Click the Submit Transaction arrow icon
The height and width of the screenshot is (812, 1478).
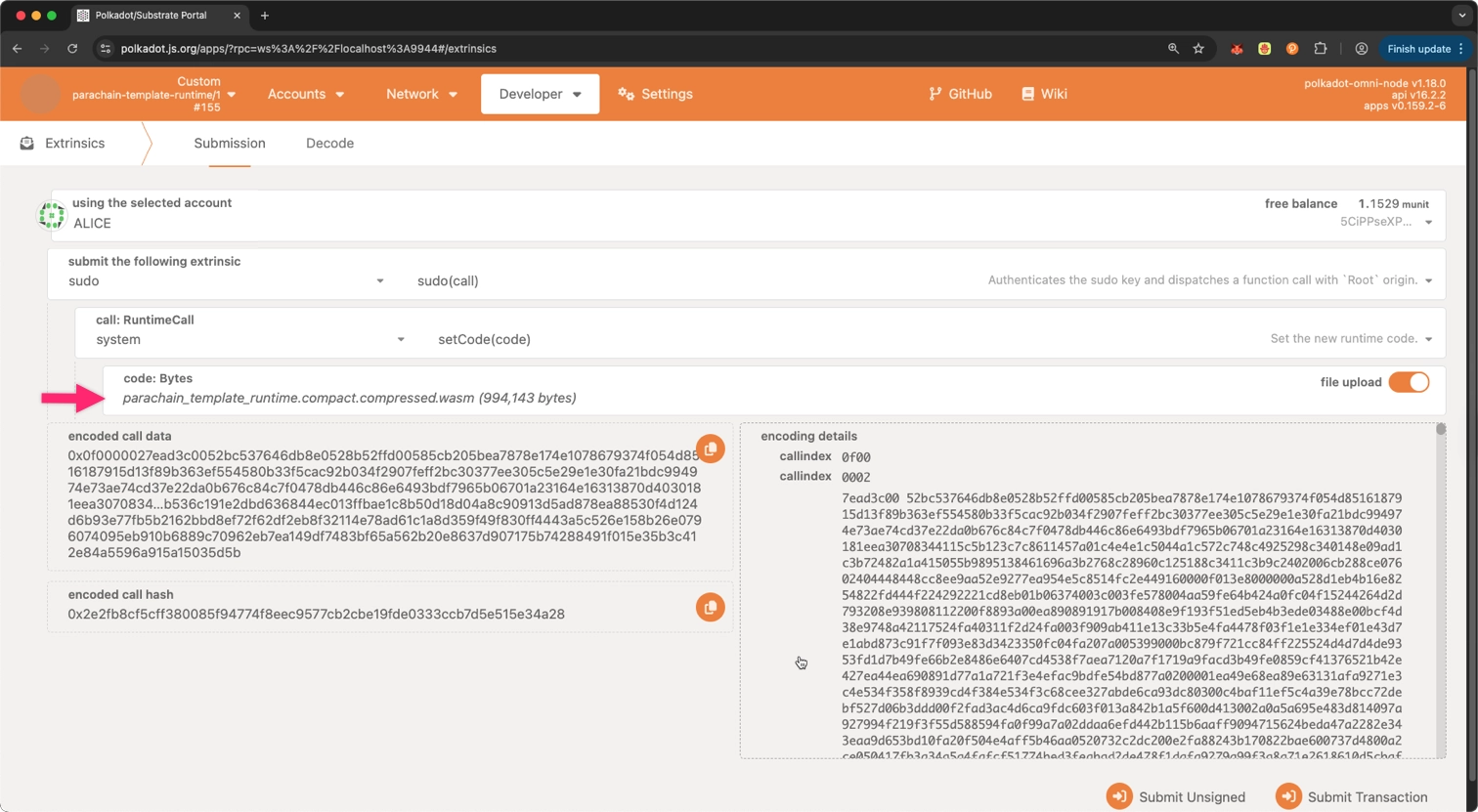pyautogui.click(x=1288, y=796)
